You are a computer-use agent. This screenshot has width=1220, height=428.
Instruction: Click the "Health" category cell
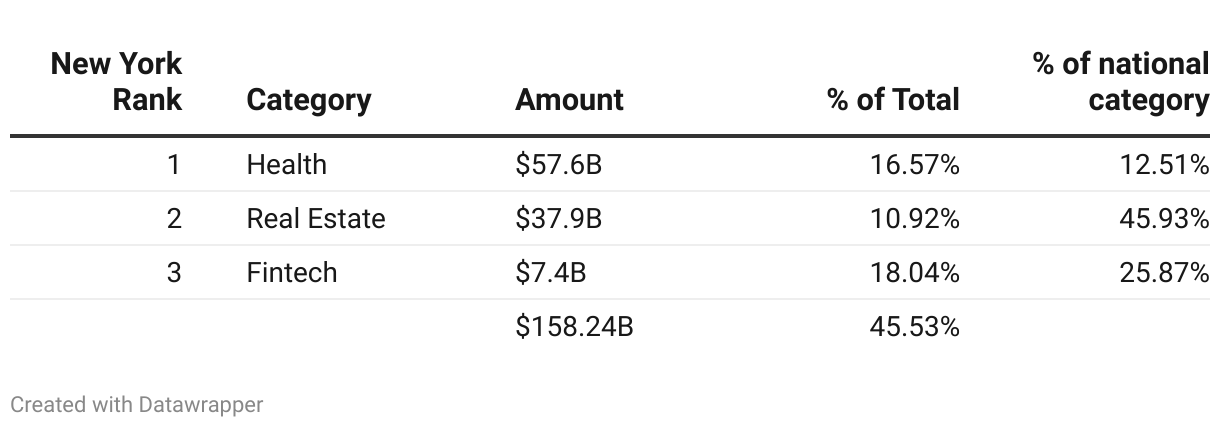[286, 164]
